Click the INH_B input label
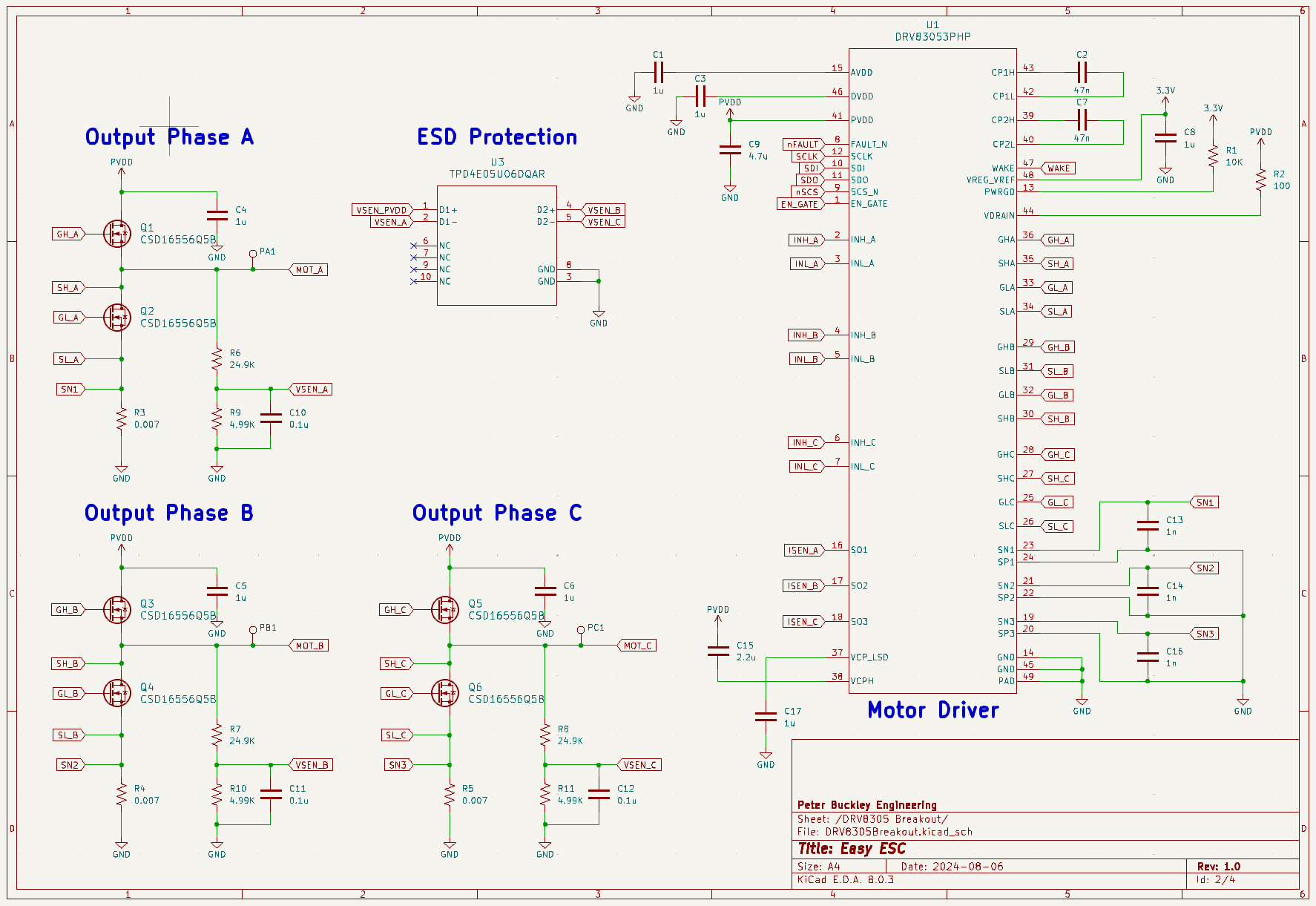Viewport: 1316px width, 906px height. tap(806, 335)
